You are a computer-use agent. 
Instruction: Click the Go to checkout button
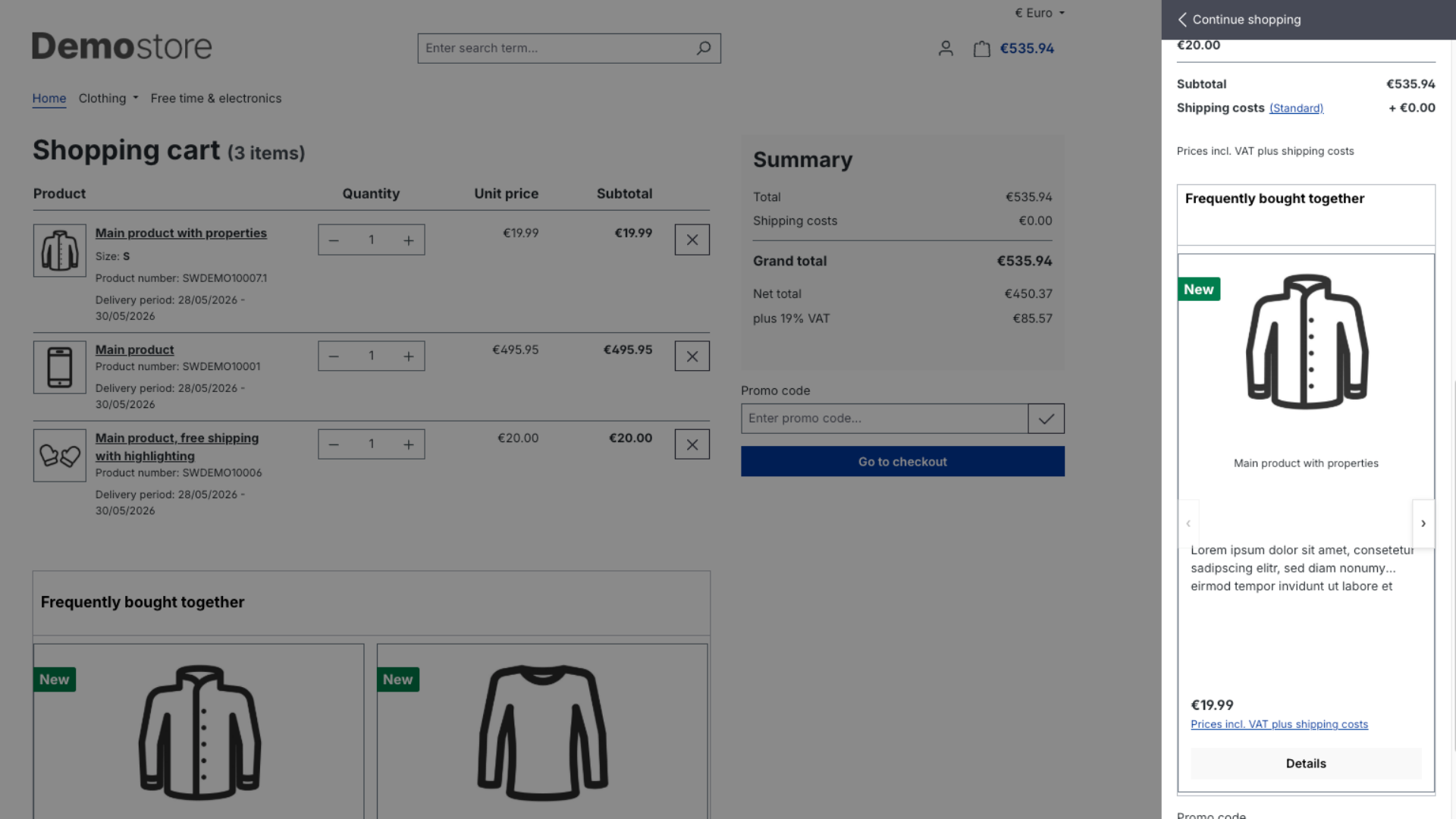(x=902, y=462)
